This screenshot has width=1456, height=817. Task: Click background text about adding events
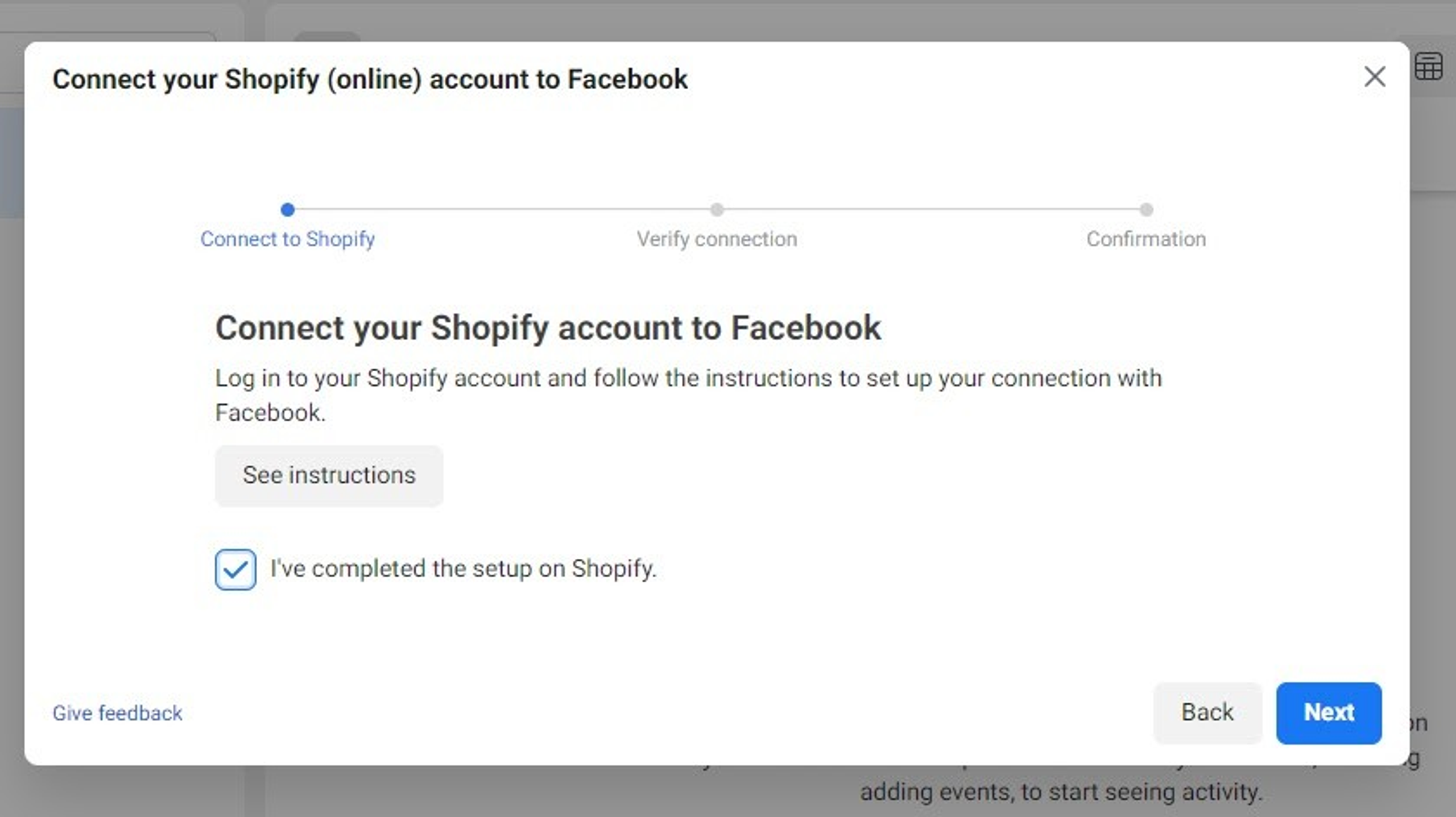[x=1061, y=792]
